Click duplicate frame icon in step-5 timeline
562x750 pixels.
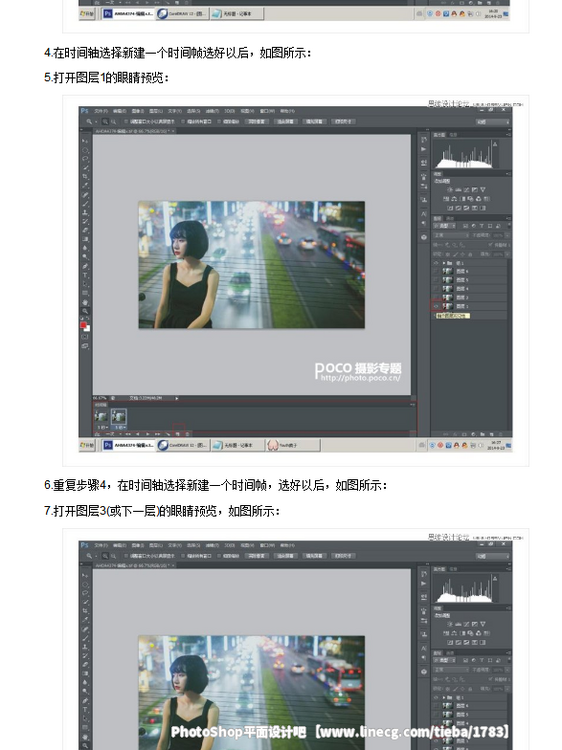[x=178, y=434]
